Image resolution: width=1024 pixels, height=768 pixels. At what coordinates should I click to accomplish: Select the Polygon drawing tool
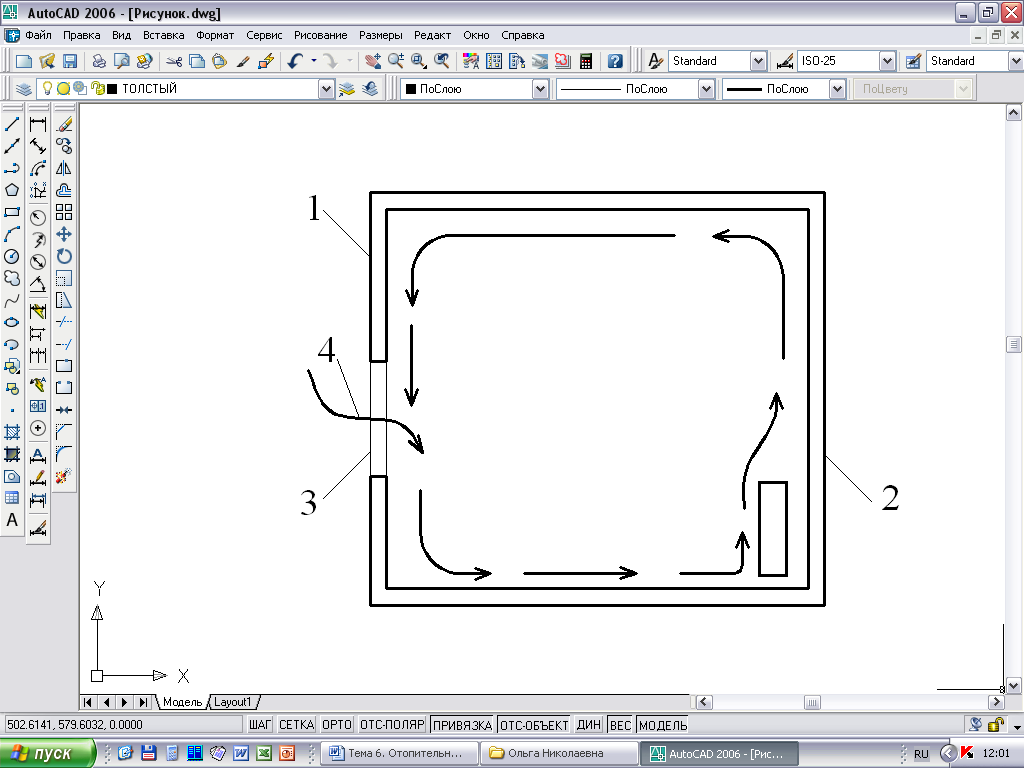12,190
